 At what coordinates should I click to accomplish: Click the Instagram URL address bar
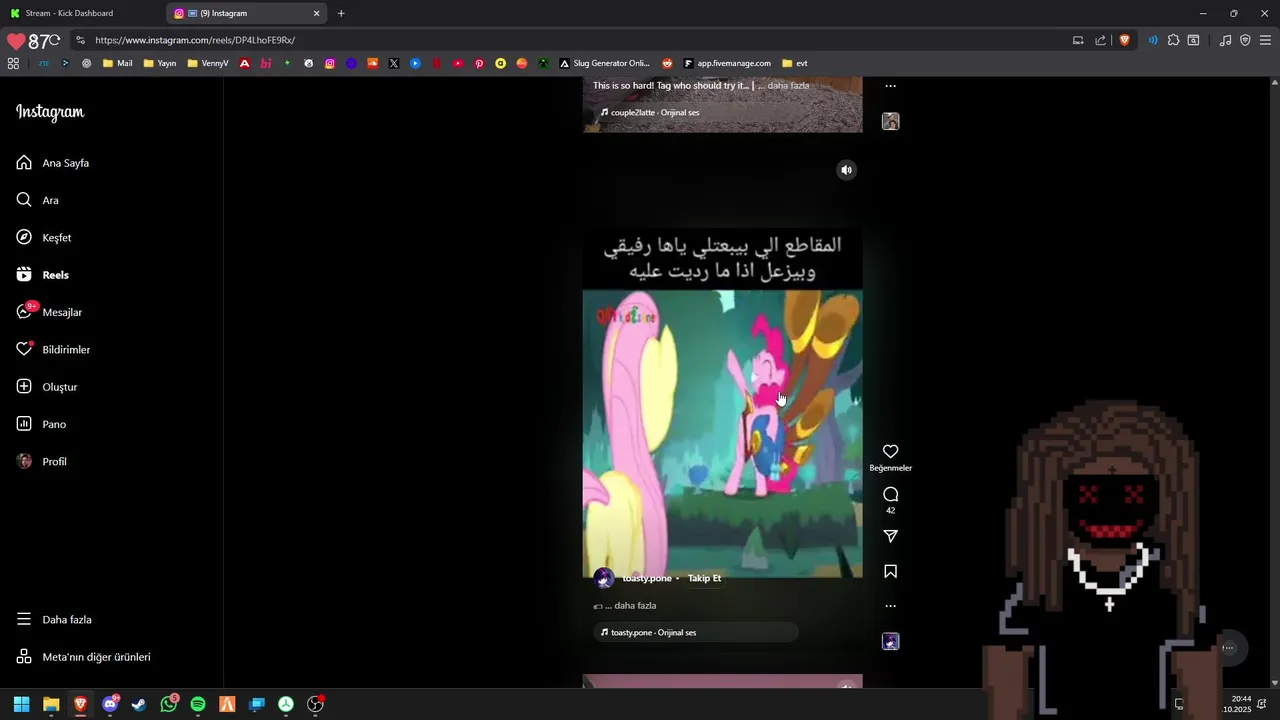[570, 40]
